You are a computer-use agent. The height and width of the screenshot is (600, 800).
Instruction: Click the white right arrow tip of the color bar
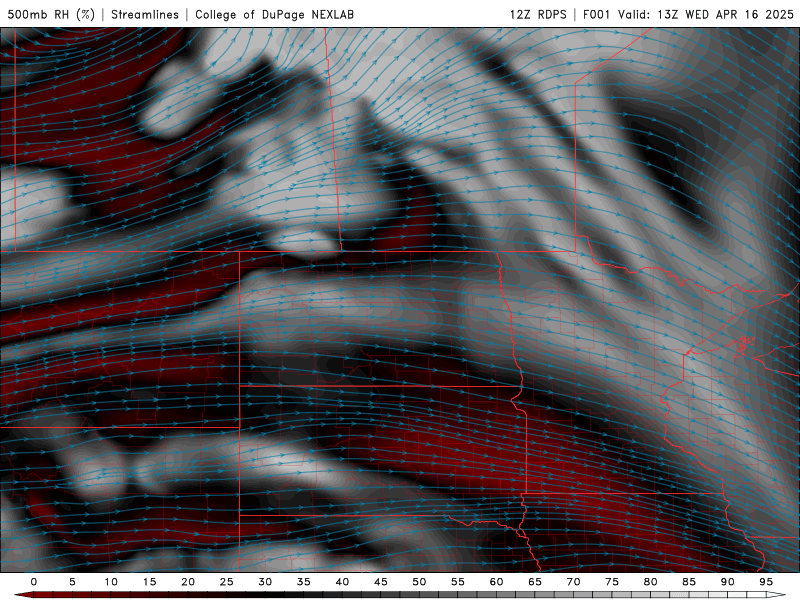point(777,595)
